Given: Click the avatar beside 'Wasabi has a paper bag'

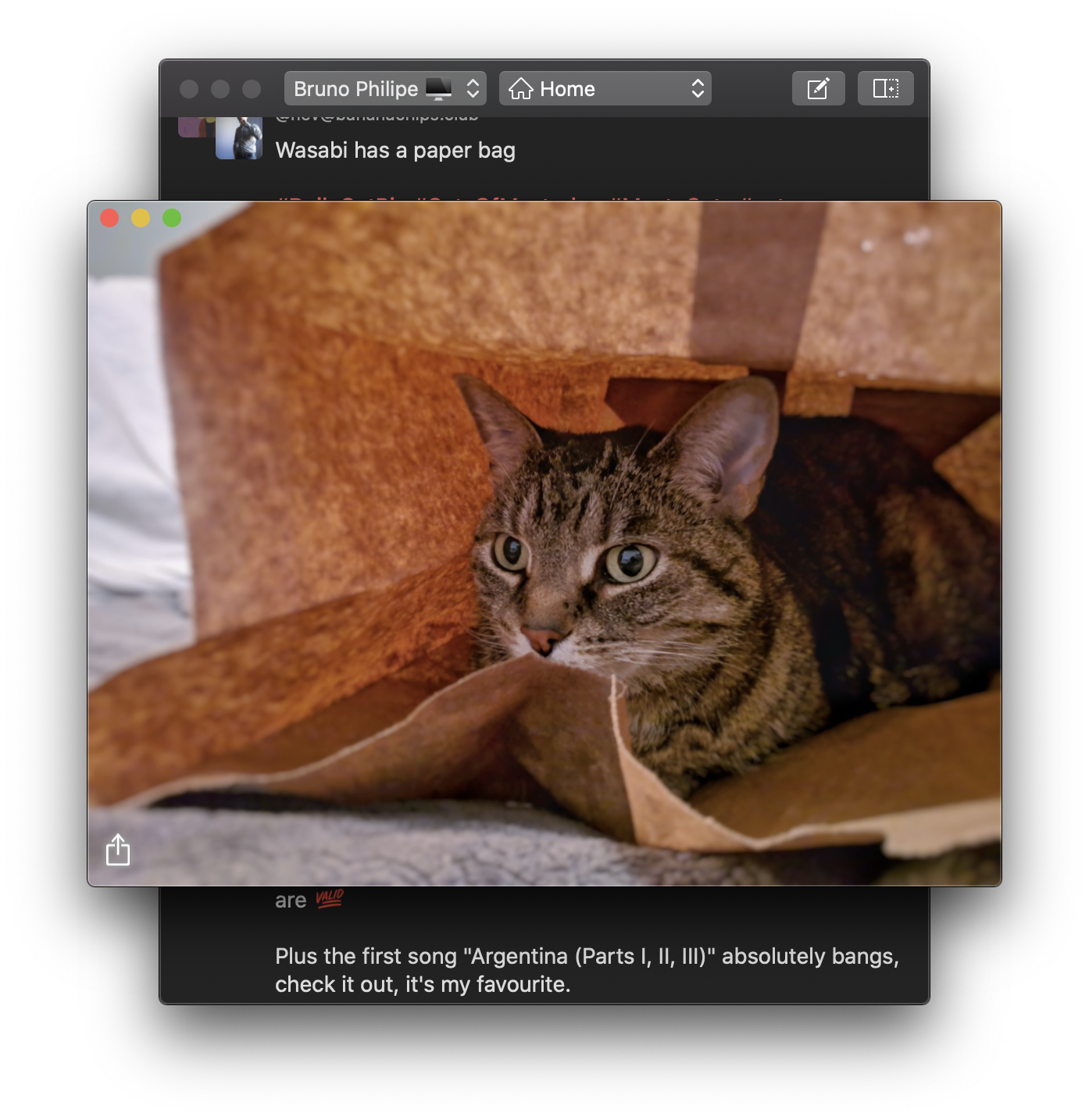Looking at the screenshot, I should [239, 137].
